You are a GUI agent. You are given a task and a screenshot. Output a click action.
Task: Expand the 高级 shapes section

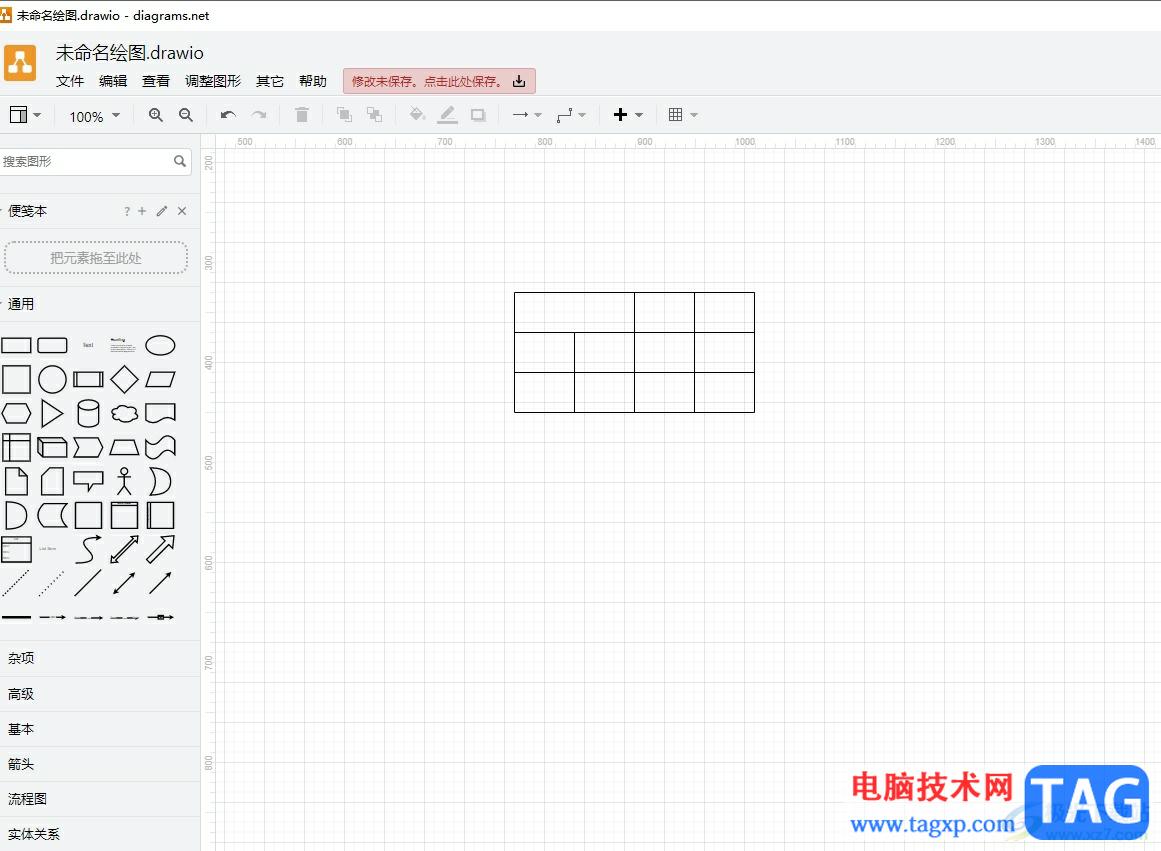(99, 694)
